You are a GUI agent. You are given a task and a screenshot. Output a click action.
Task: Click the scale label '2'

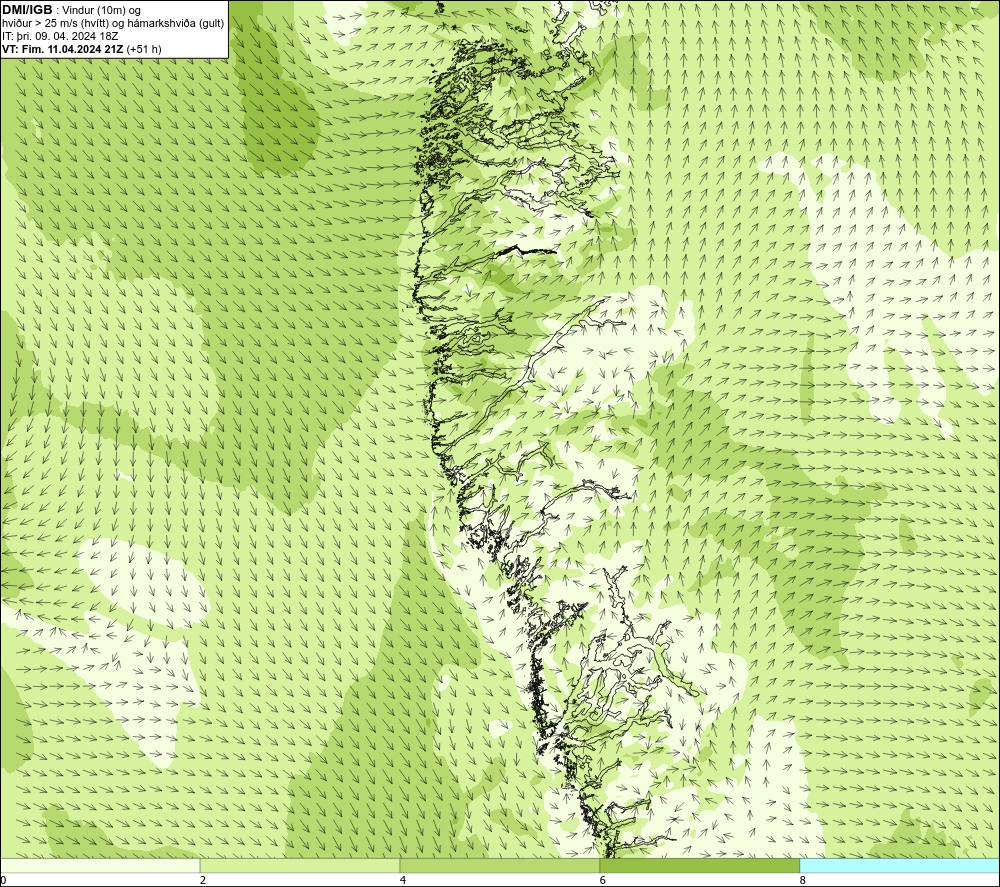click(x=203, y=881)
